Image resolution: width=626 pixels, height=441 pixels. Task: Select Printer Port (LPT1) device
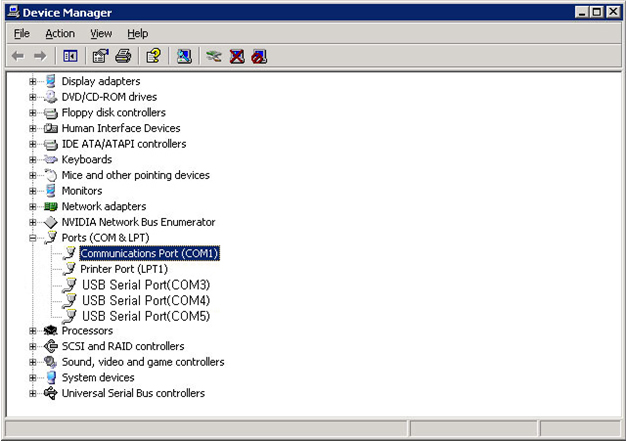[x=123, y=269]
